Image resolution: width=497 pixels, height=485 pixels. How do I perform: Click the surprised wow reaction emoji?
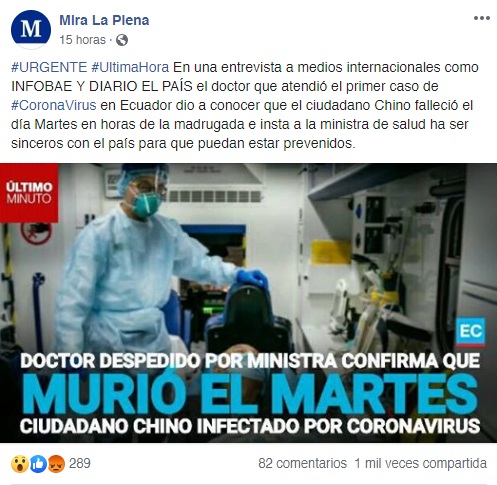20,464
